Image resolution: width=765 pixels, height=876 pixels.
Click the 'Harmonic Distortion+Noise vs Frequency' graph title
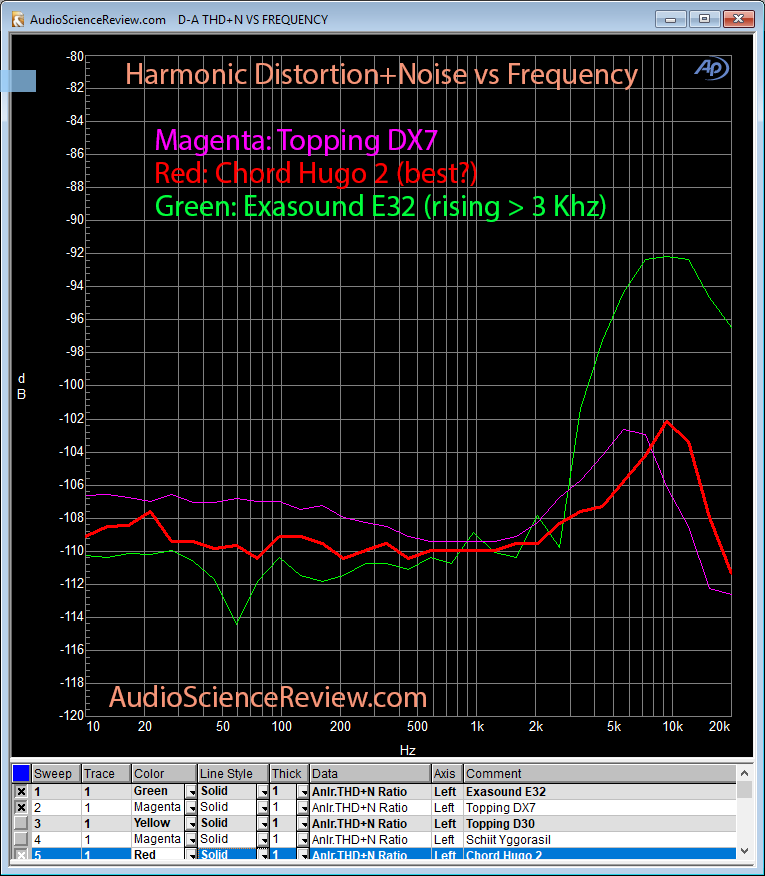coord(381,74)
